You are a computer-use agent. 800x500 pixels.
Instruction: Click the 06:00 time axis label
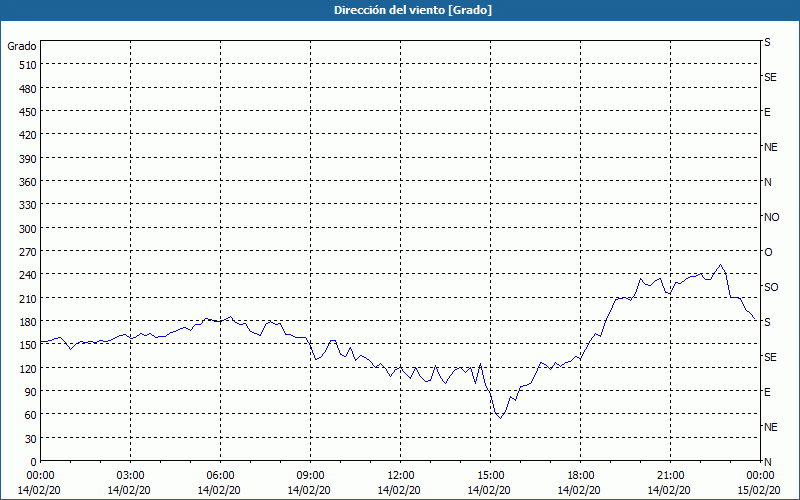click(220, 476)
